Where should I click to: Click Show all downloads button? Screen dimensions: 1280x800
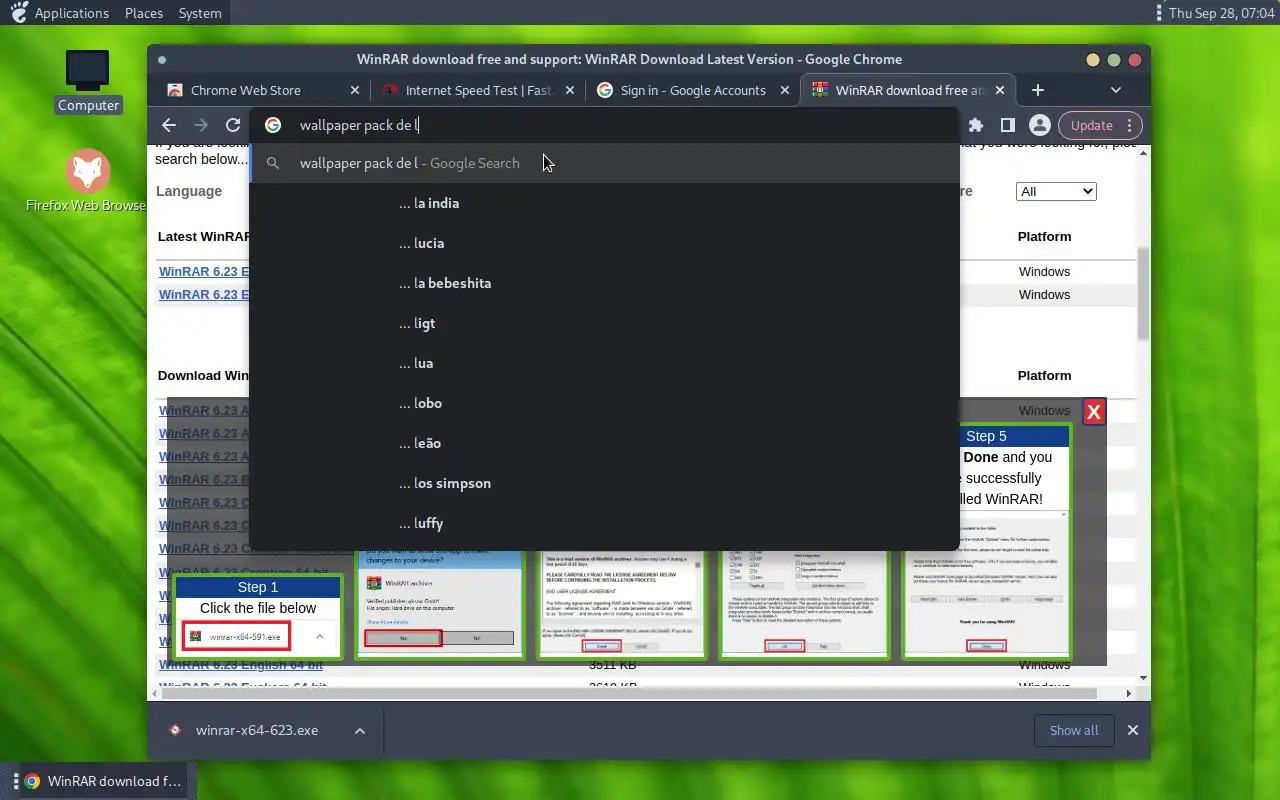1074,730
